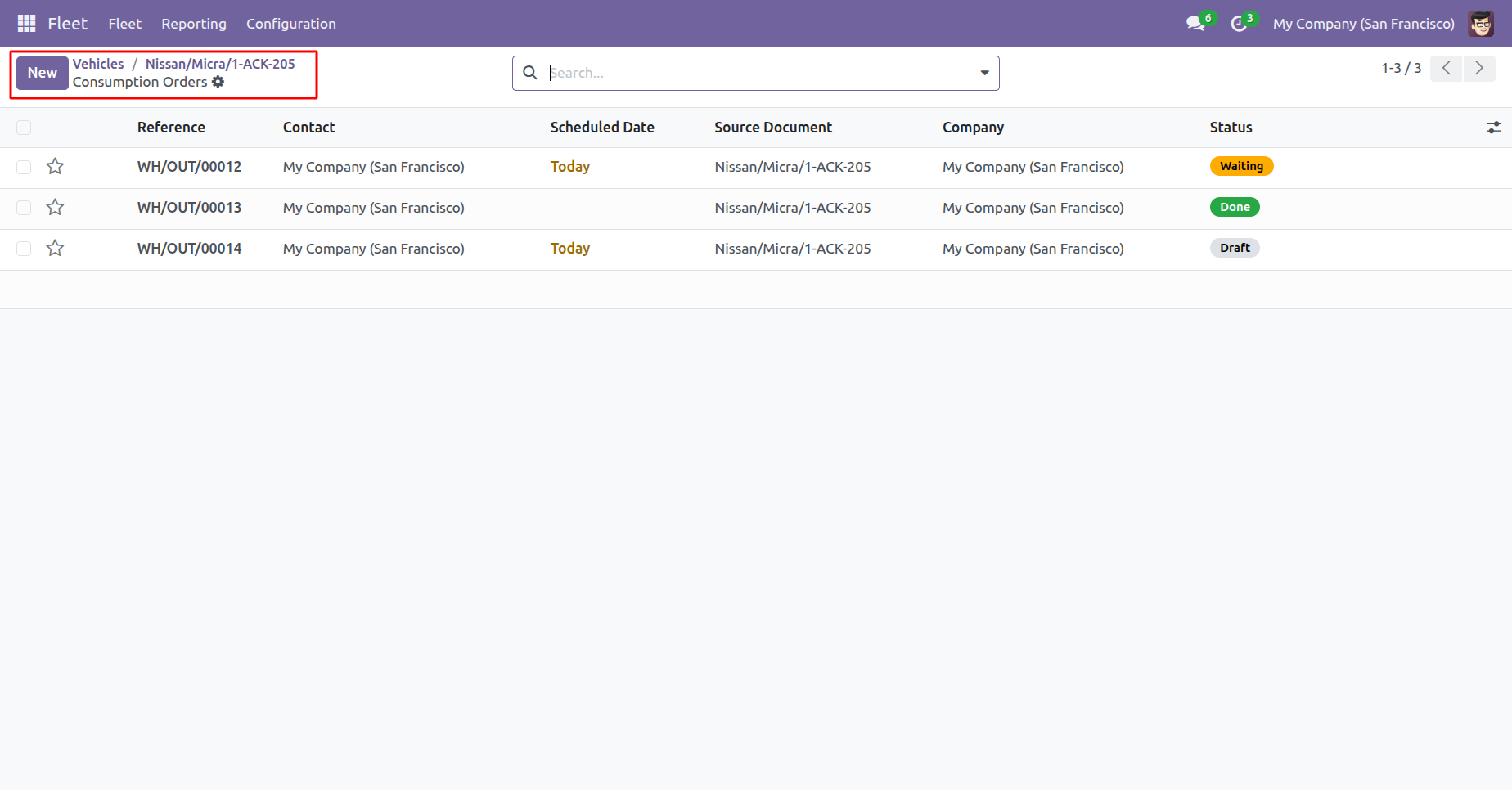Sort by the Status column header

click(x=1231, y=128)
